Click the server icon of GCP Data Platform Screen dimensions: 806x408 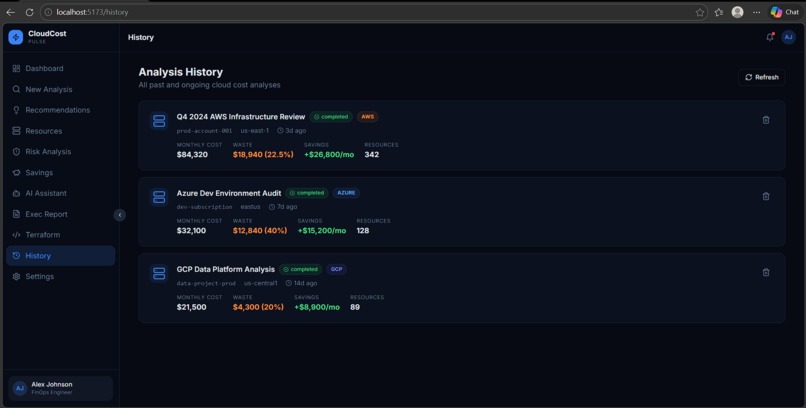tap(159, 273)
